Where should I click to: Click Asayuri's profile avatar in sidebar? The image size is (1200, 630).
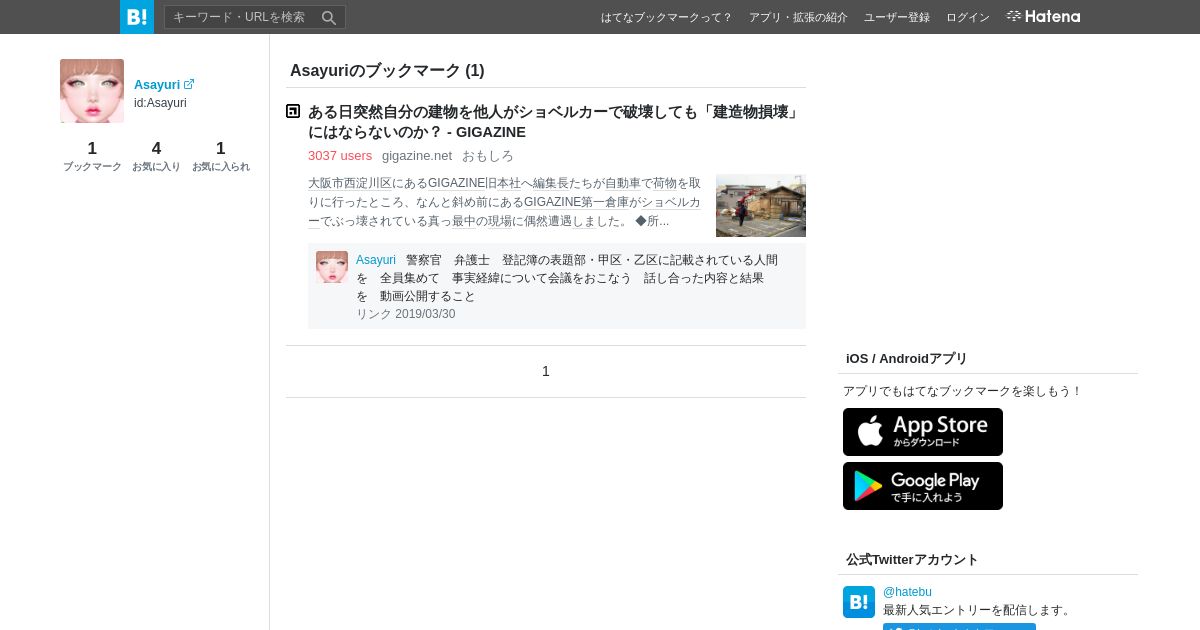click(x=92, y=91)
